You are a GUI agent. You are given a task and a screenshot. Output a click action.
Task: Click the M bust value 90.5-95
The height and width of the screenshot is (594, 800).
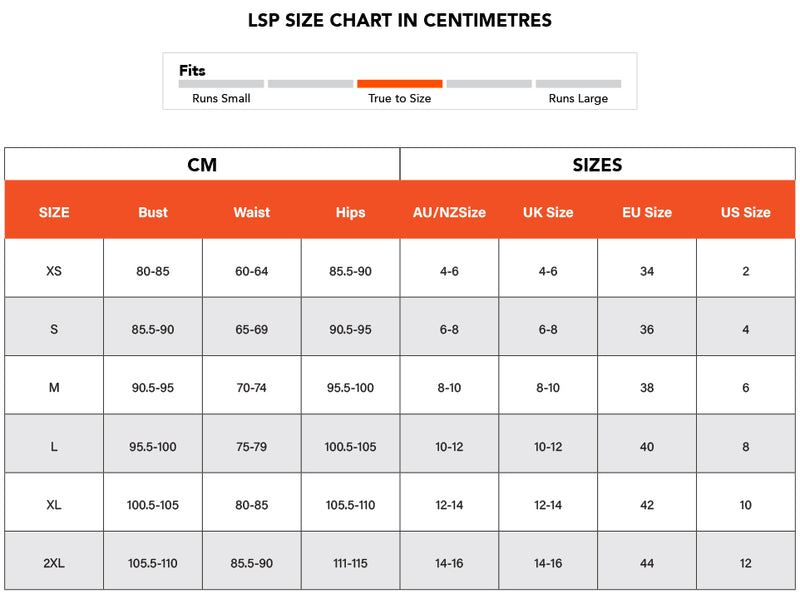(x=153, y=388)
